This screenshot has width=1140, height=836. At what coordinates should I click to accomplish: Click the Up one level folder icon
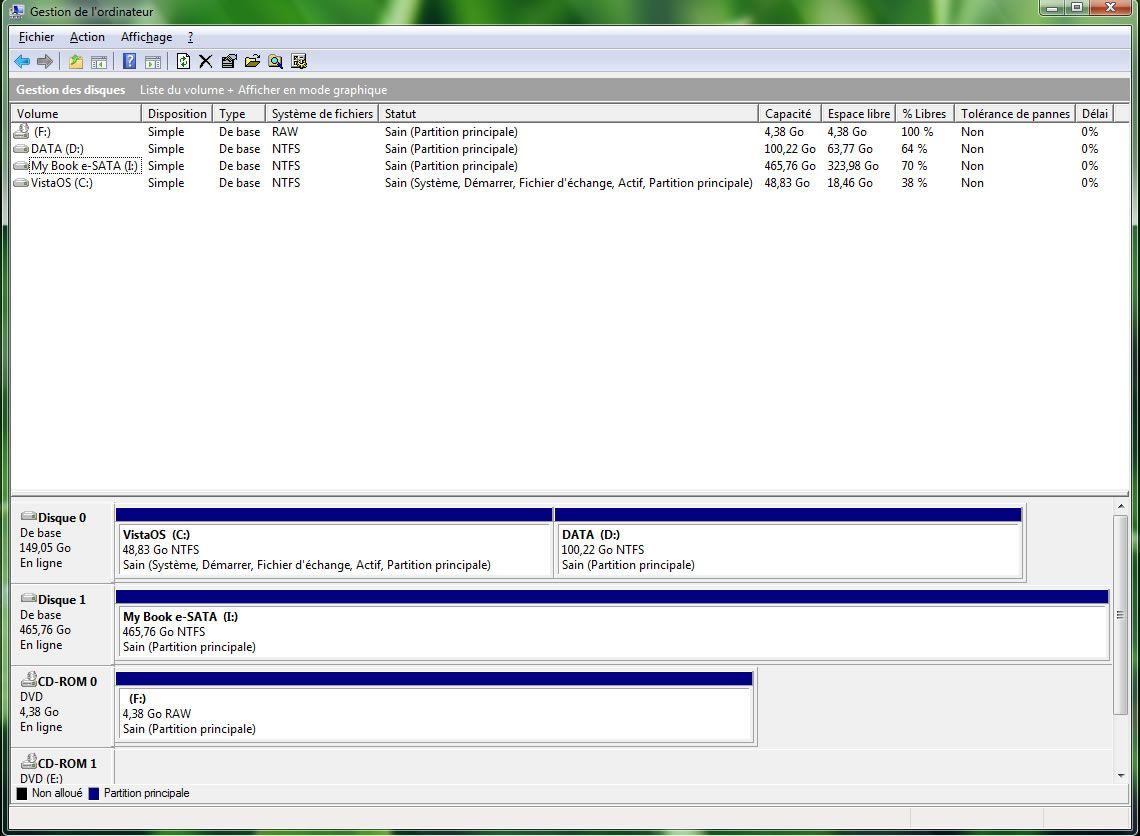point(76,62)
